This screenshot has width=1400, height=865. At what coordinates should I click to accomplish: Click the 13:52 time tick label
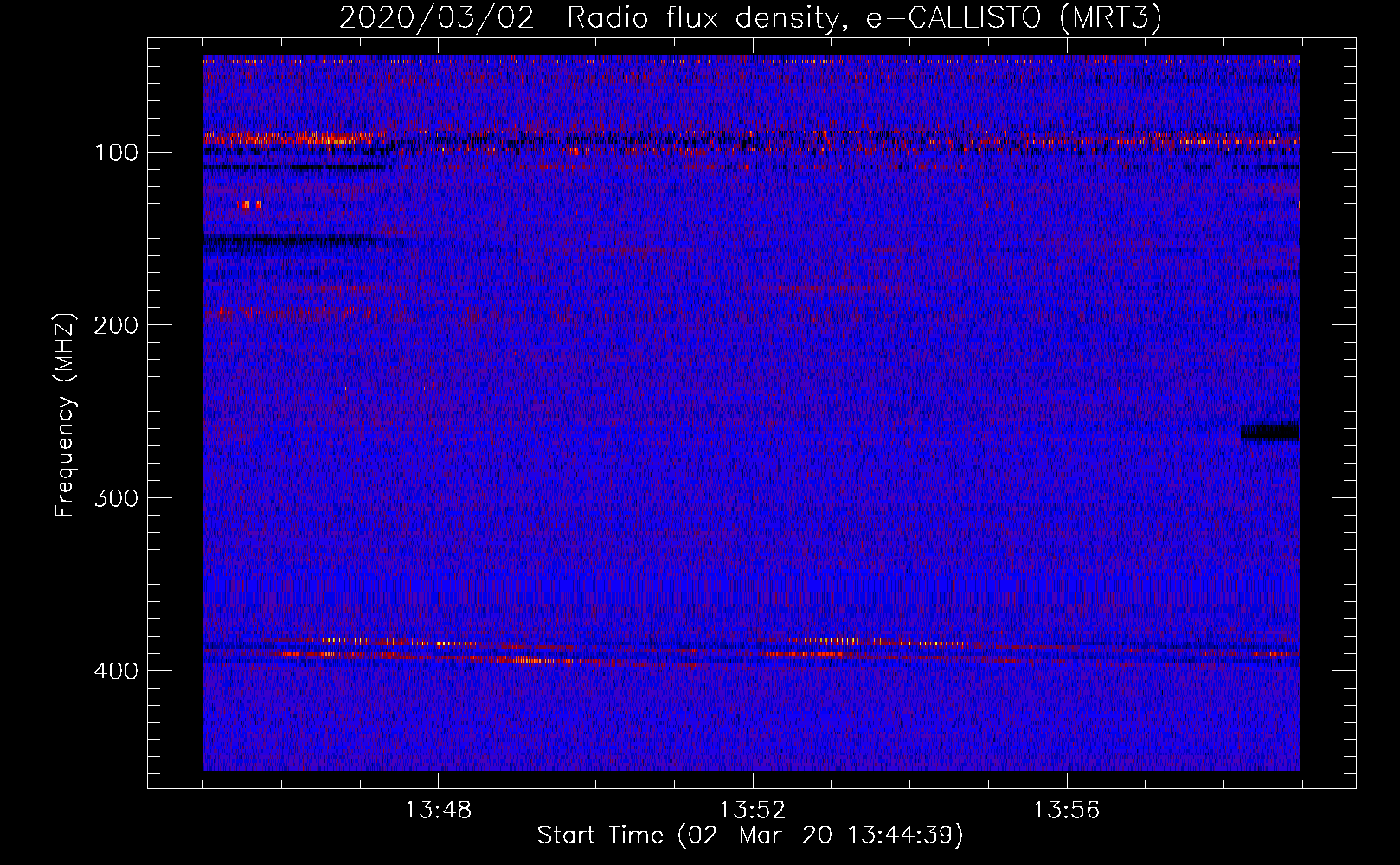[752, 810]
